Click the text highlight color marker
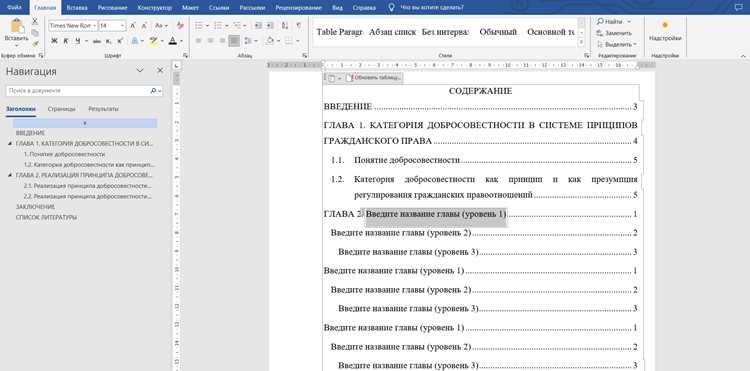Screen dimensions: 750x371 point(153,41)
